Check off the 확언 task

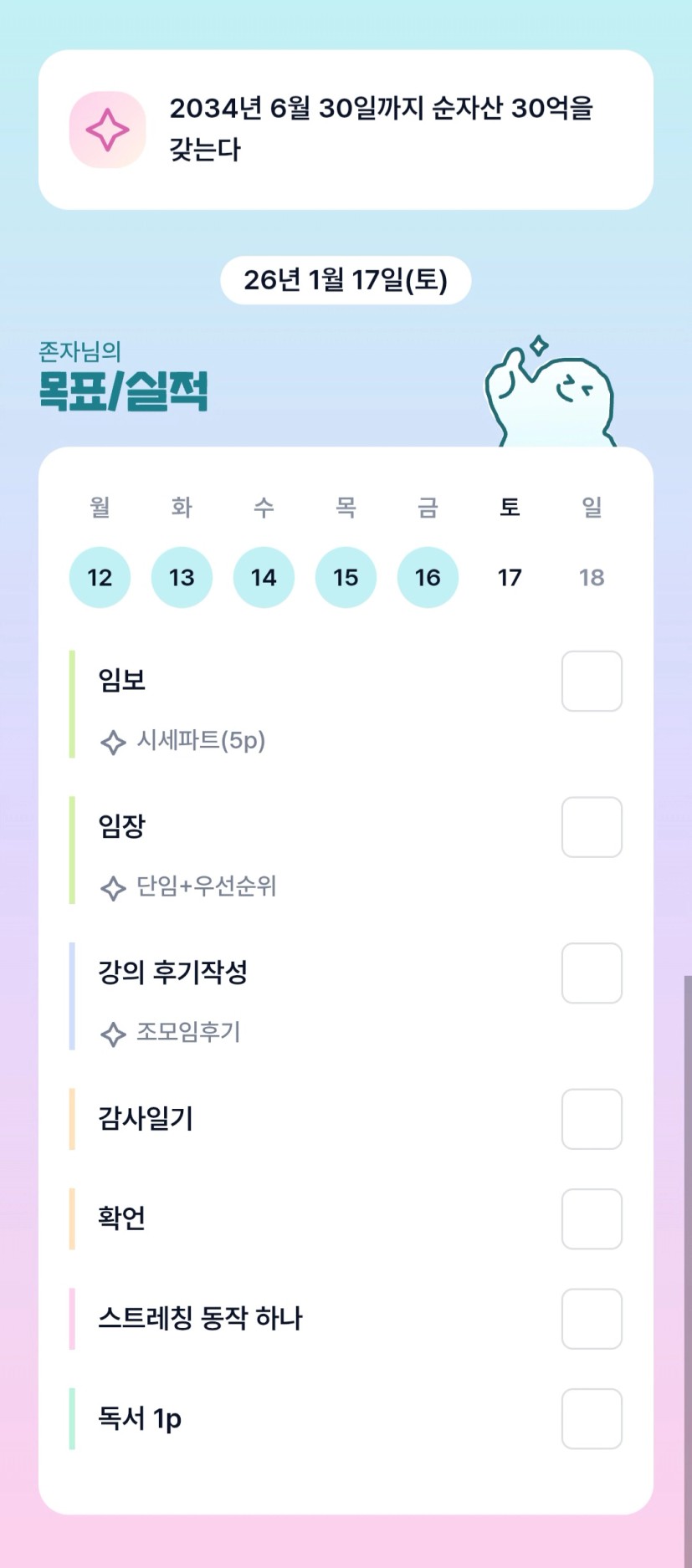tap(592, 1218)
